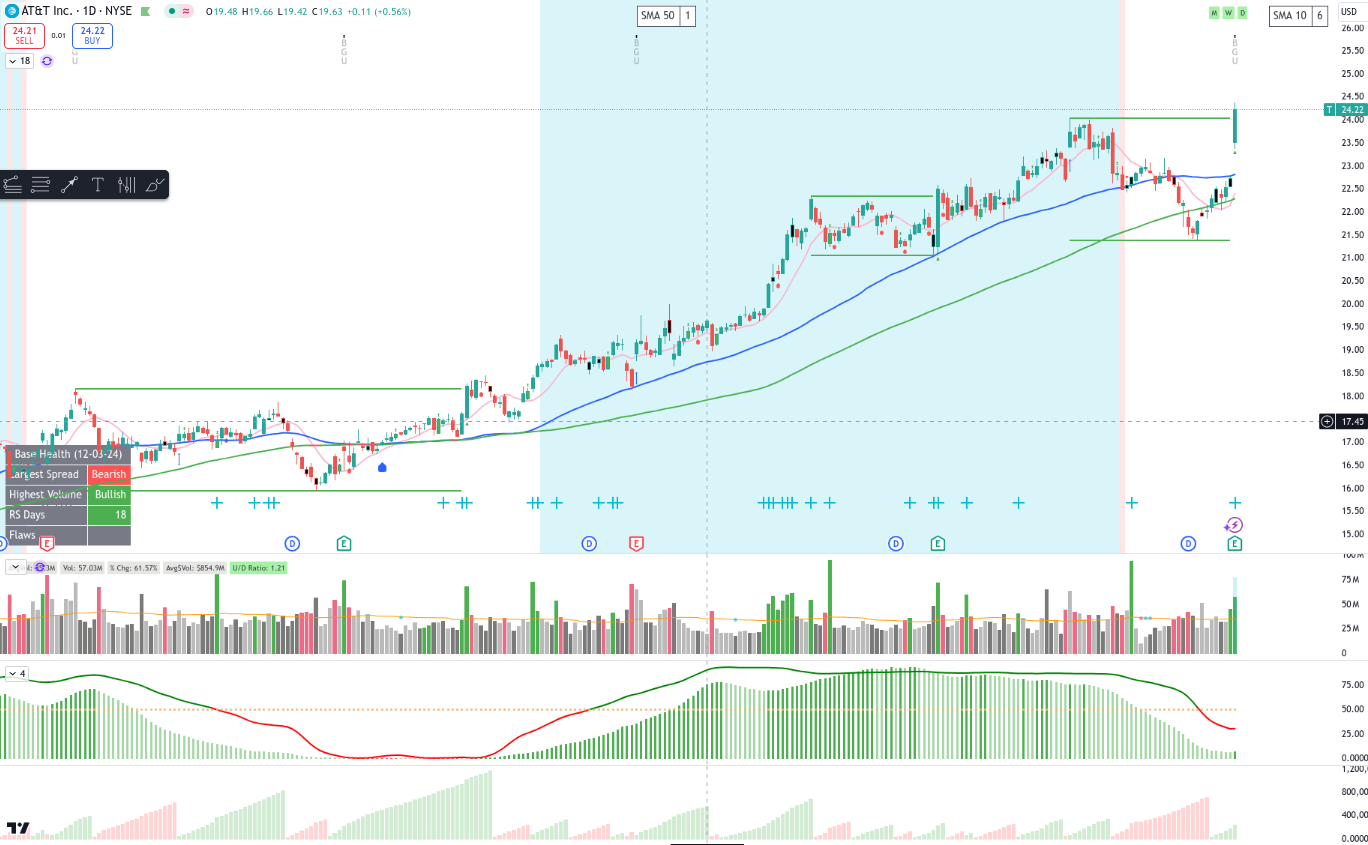Screen dimensions: 1368x845
Task: Open the red earnings marker under the blue-shaded zone
Action: point(636,543)
